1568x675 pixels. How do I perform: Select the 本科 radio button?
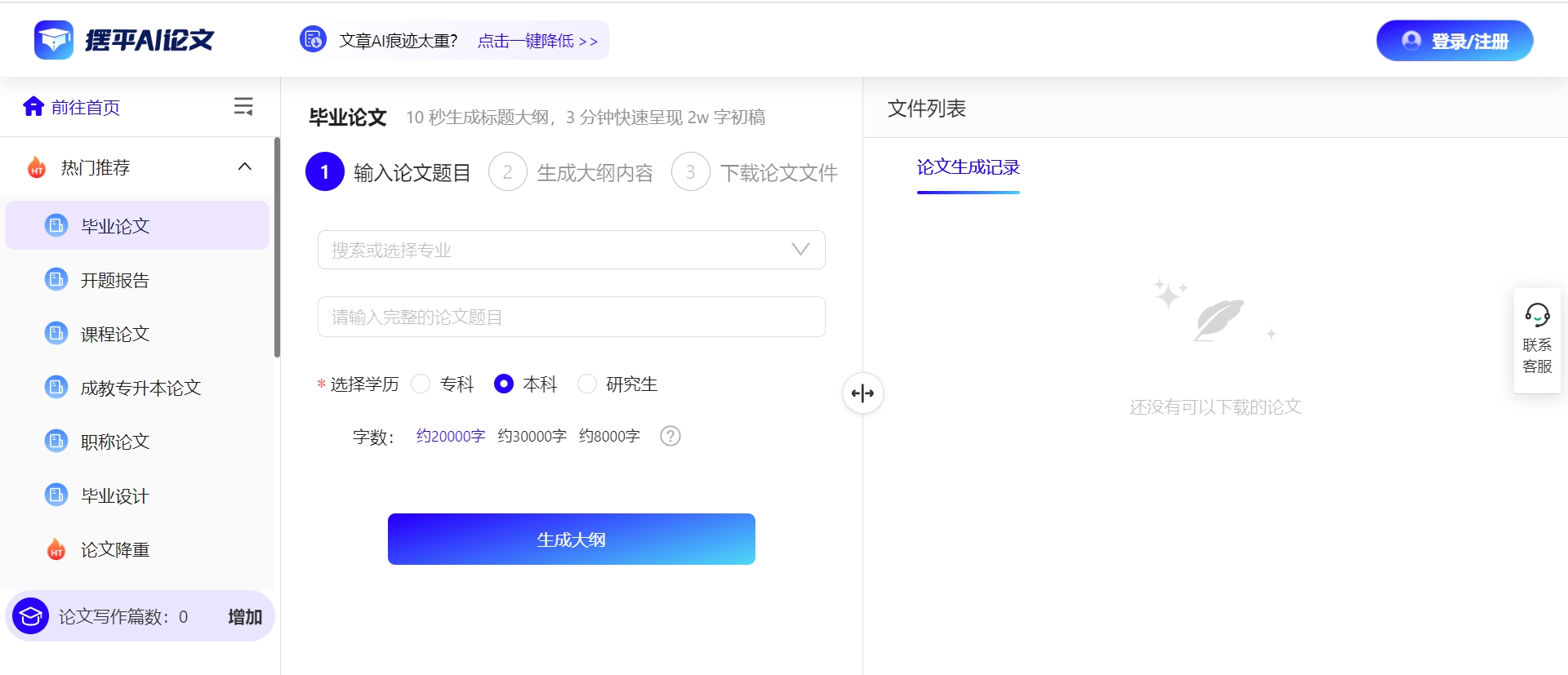point(504,384)
